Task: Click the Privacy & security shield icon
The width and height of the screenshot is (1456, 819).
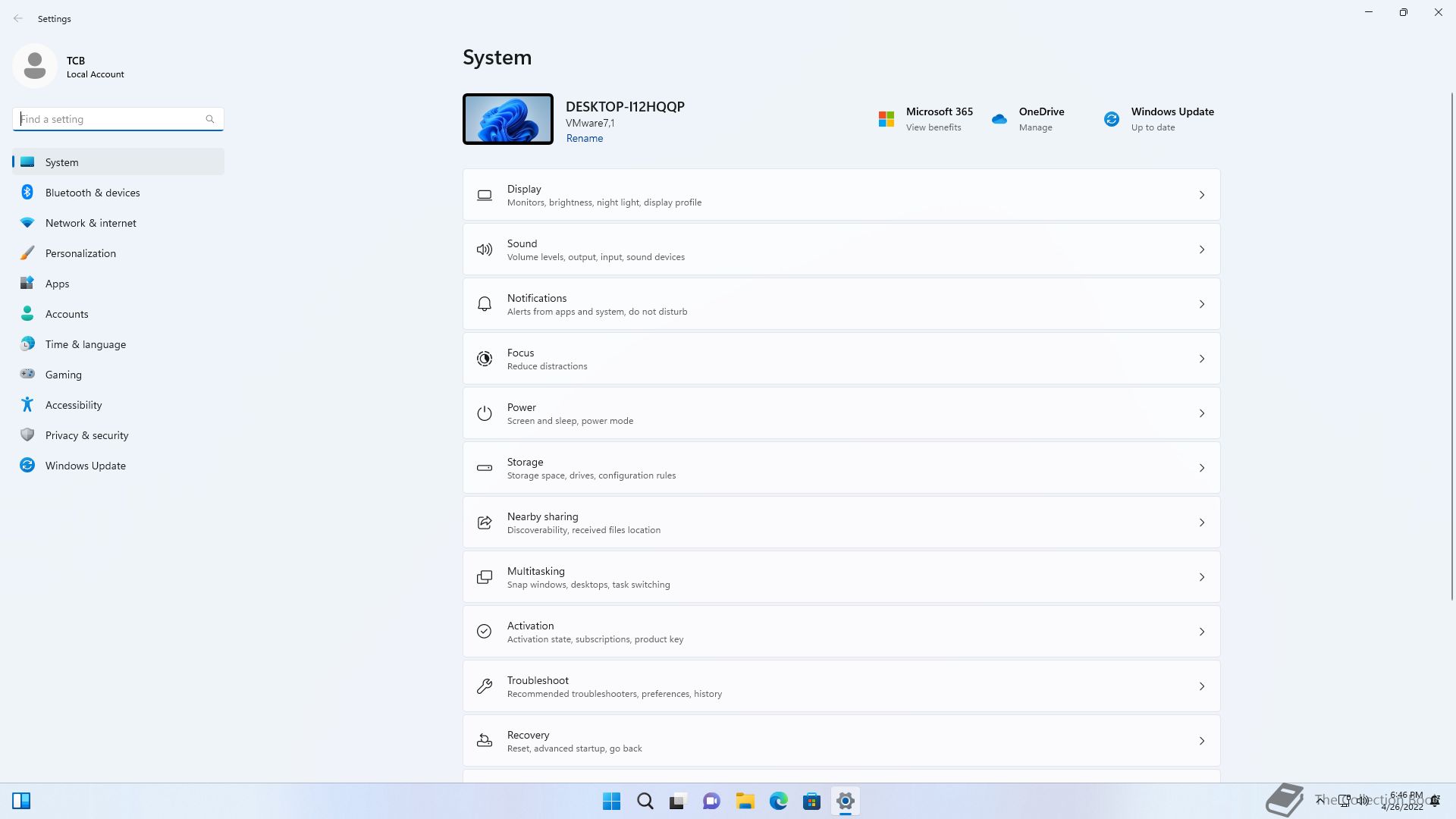Action: pyautogui.click(x=27, y=435)
